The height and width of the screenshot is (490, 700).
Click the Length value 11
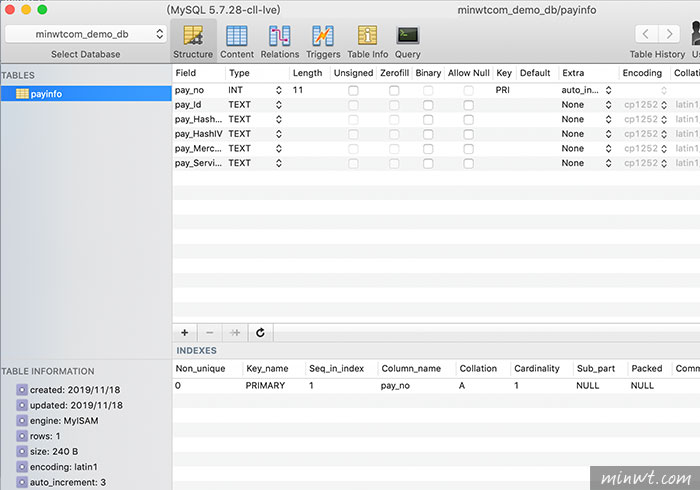point(298,90)
